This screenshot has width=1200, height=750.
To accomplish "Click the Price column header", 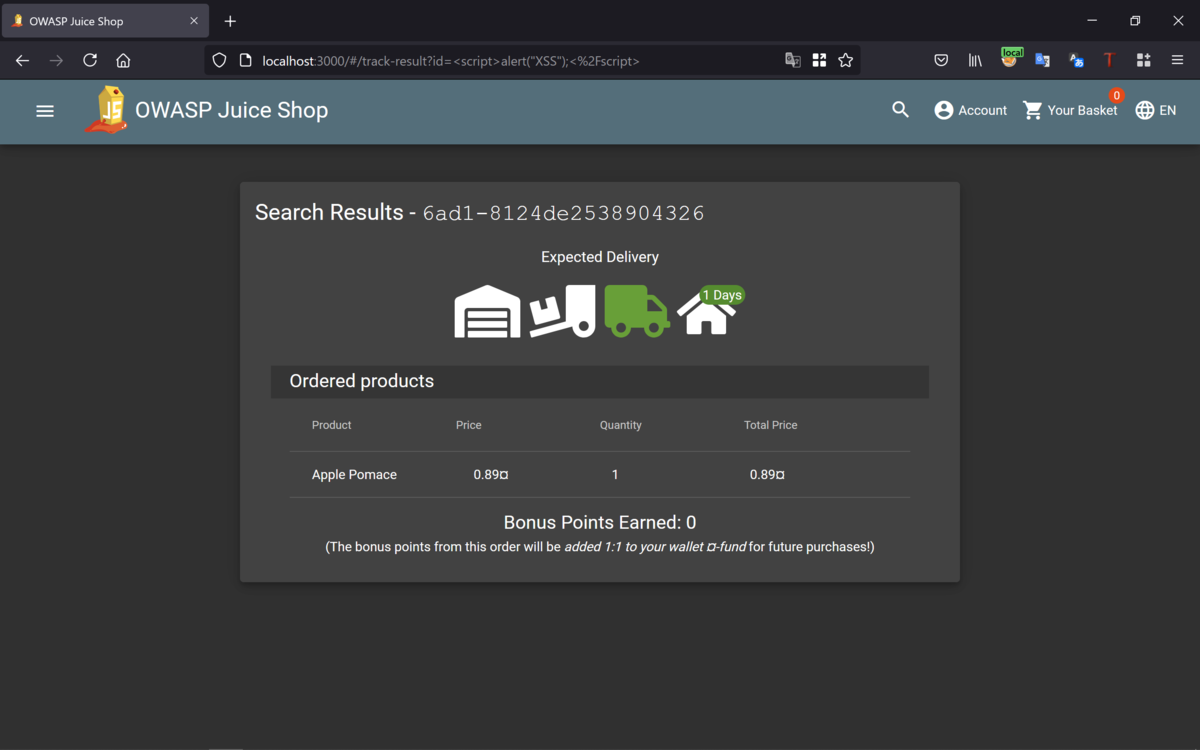I will (x=468, y=425).
